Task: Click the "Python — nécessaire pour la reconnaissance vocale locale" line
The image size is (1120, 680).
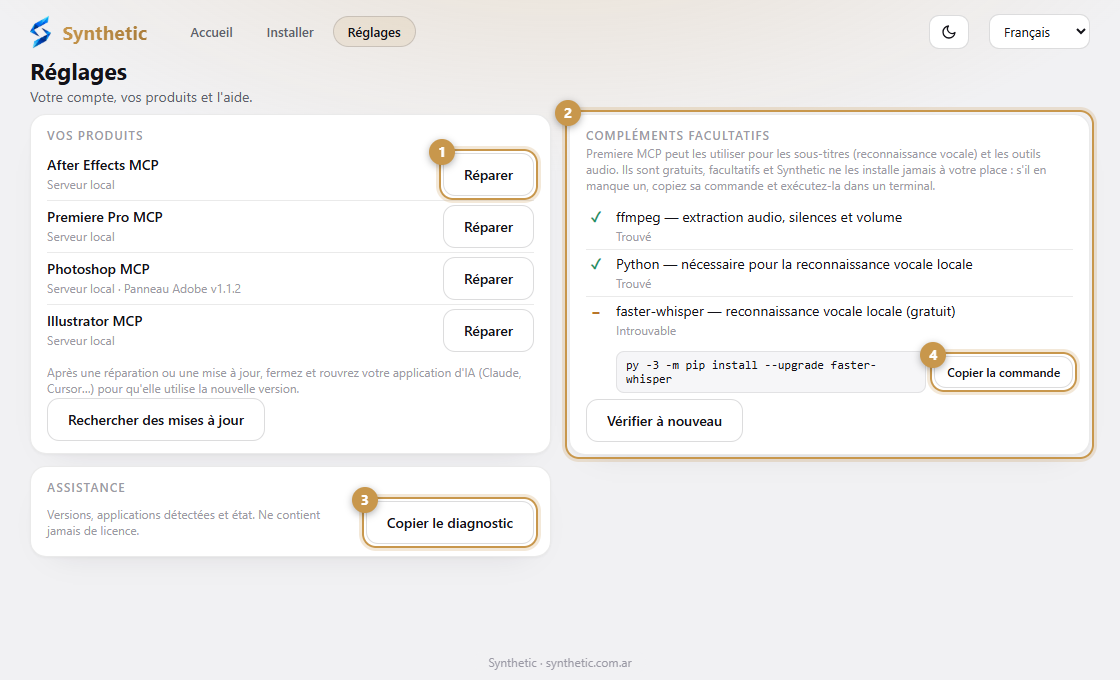Action: 794,264
